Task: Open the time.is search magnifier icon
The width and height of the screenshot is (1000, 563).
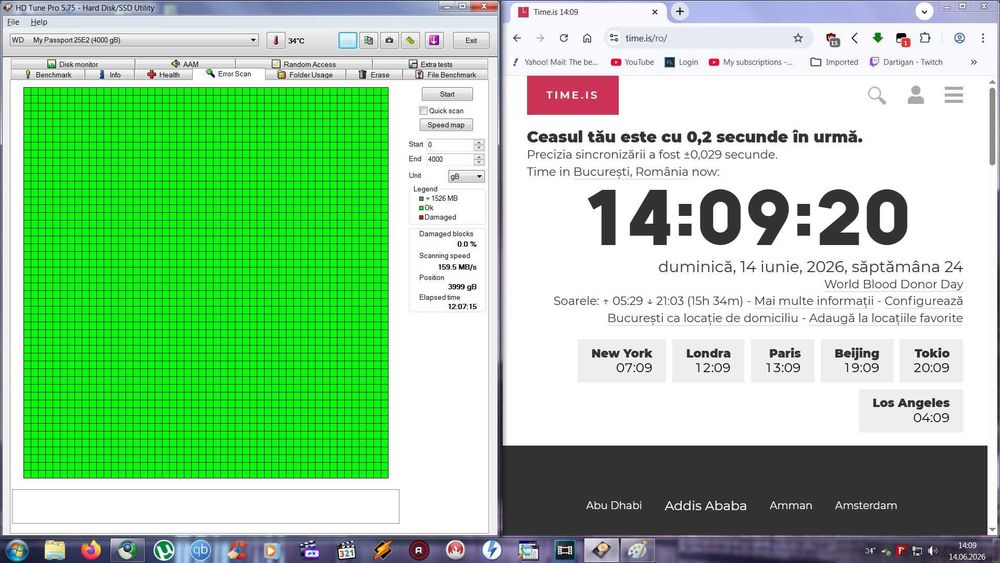Action: [877, 96]
